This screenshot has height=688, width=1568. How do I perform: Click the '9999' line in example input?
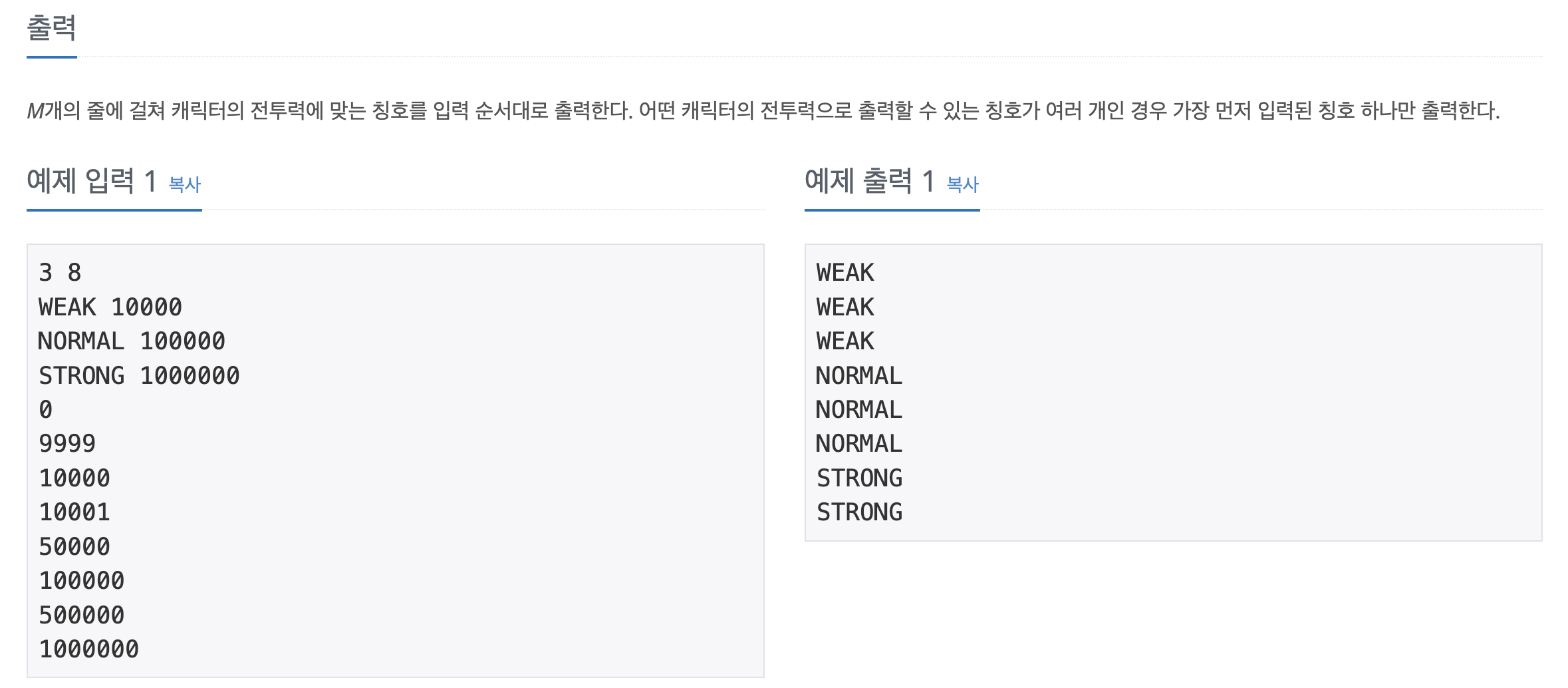point(67,443)
